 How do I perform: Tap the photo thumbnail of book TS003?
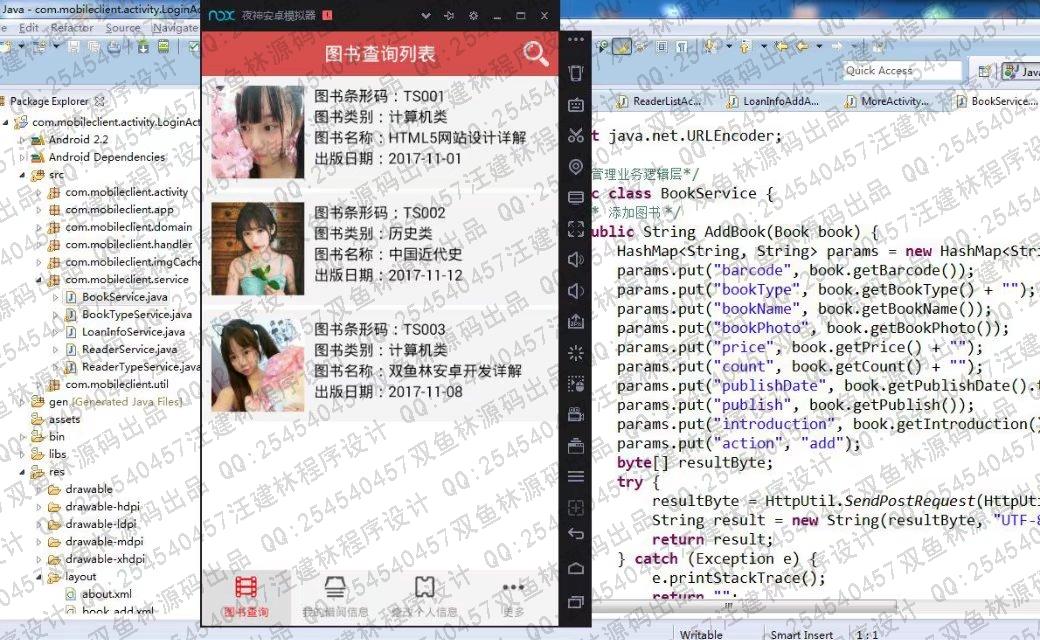(258, 365)
